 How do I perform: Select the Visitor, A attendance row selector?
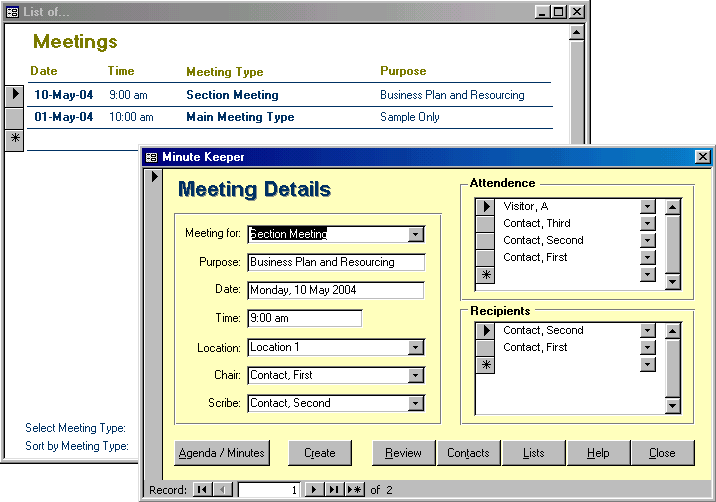point(485,207)
